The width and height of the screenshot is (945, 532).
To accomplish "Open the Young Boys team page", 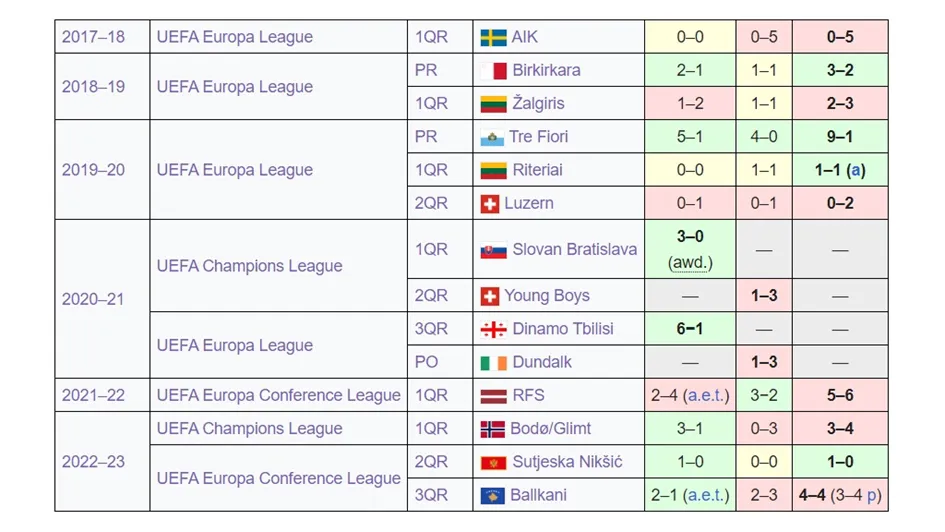I will (x=547, y=296).
